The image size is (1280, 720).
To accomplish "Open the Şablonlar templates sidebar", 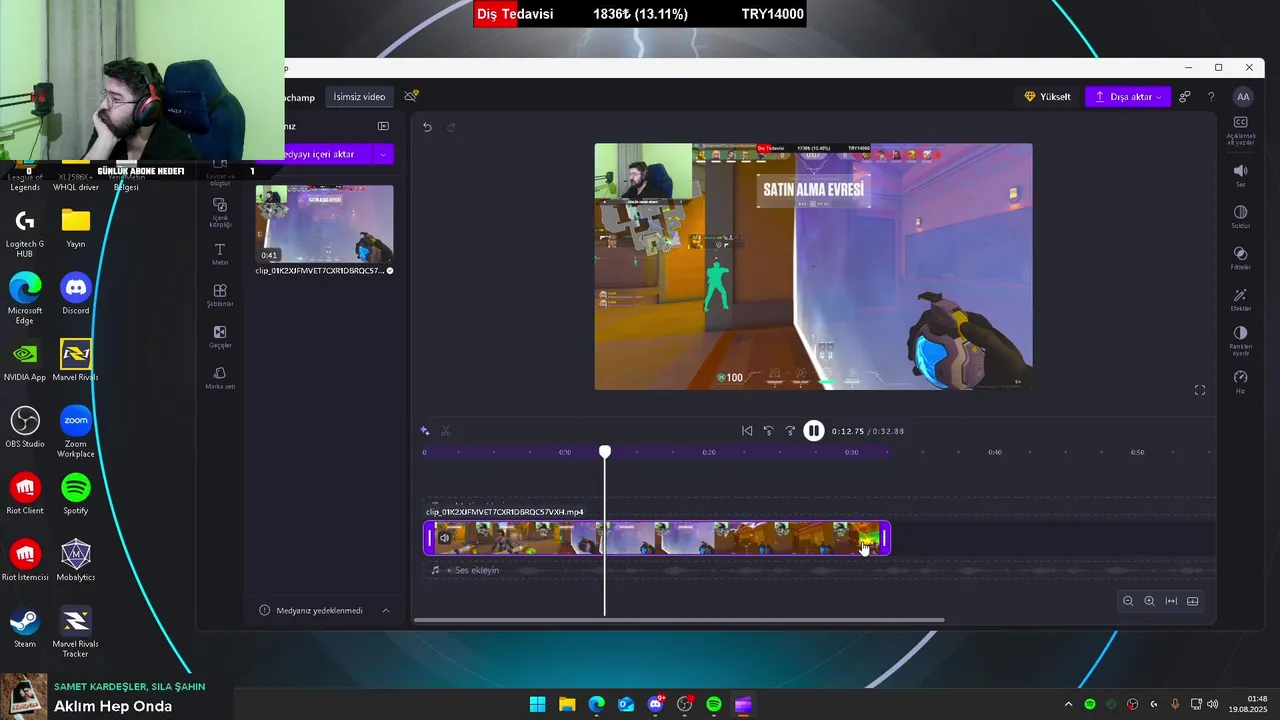I will point(220,295).
